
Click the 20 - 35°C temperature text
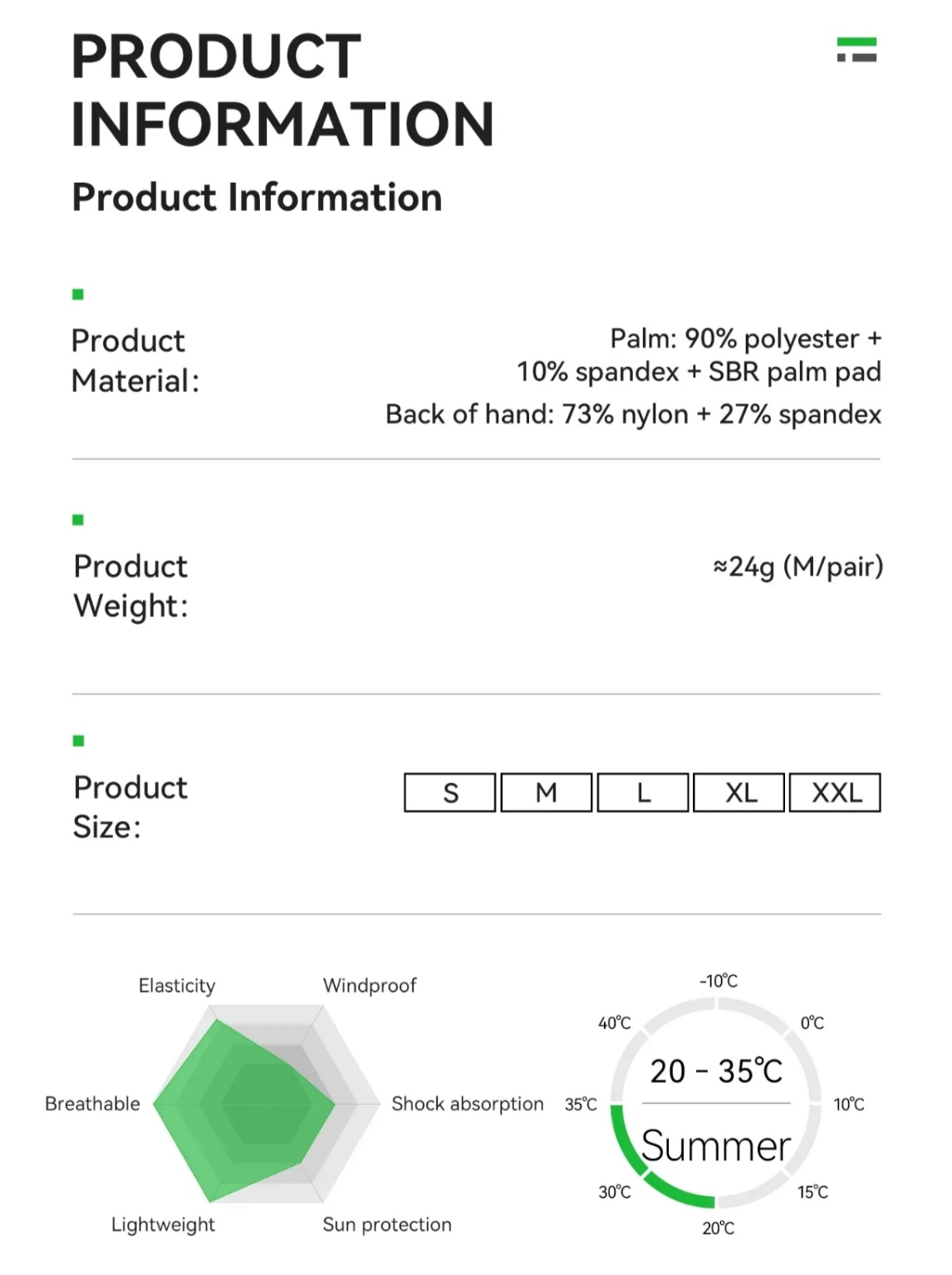(716, 1071)
